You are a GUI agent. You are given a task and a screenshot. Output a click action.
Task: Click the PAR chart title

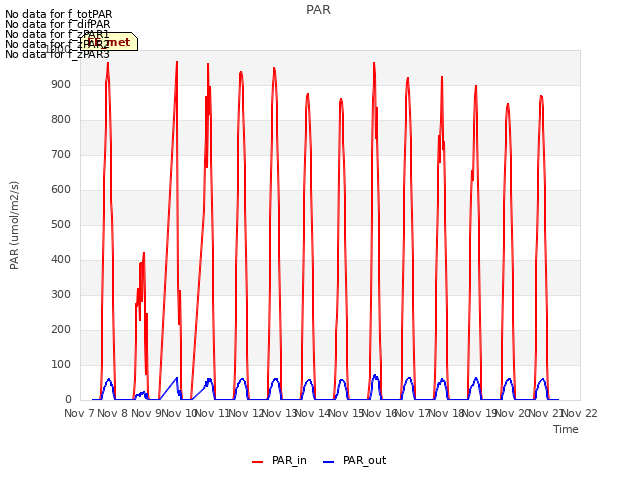click(318, 10)
